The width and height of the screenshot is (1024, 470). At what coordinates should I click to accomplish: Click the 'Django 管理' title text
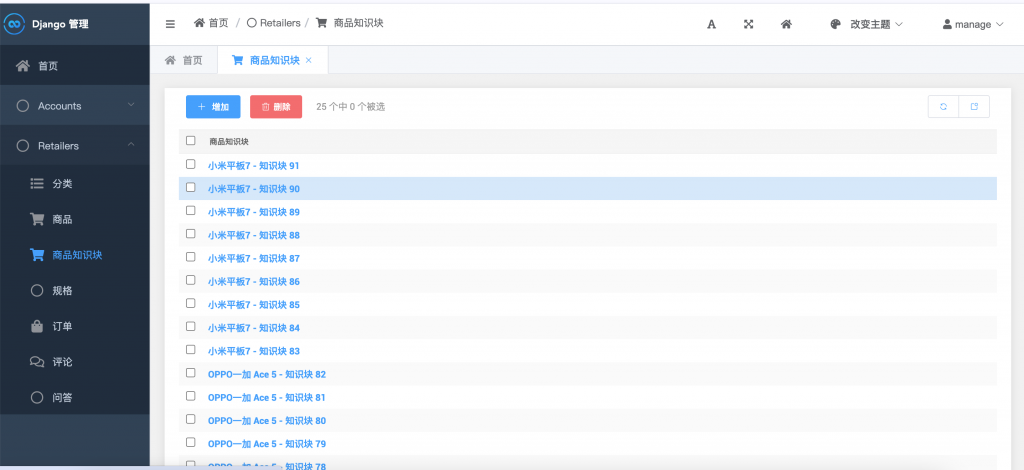click(60, 24)
